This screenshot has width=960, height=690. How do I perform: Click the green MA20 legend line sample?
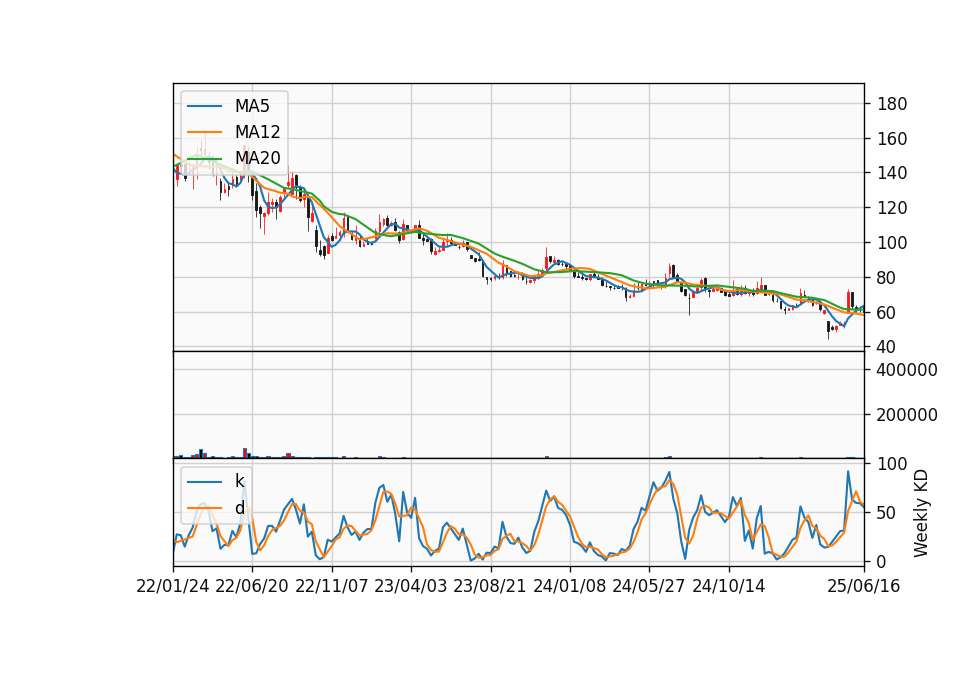coord(204,158)
